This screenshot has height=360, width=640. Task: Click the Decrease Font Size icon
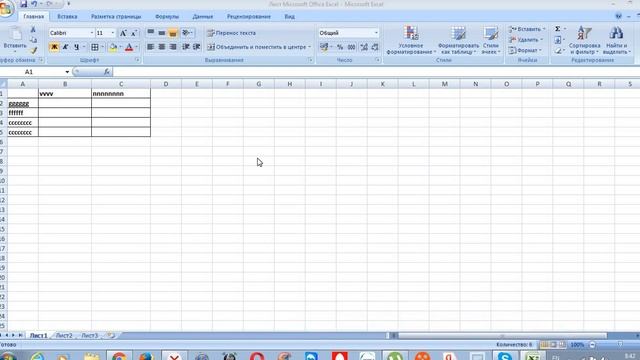pos(133,33)
